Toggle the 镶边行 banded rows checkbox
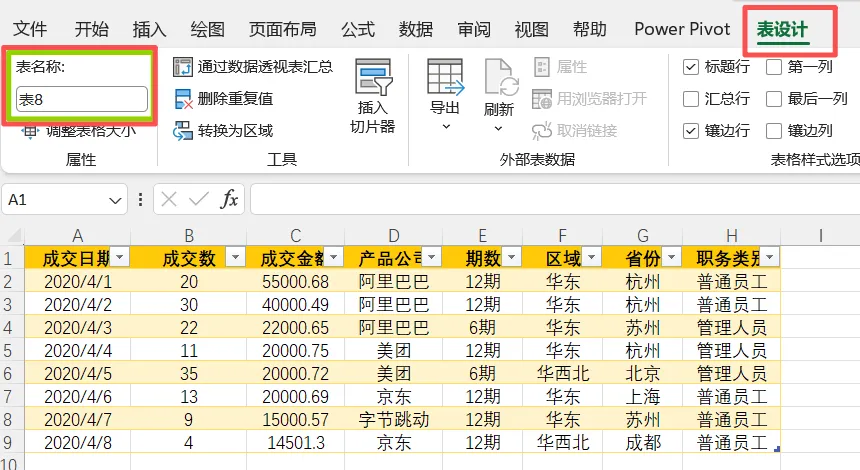The height and width of the screenshot is (470, 860). [x=691, y=131]
